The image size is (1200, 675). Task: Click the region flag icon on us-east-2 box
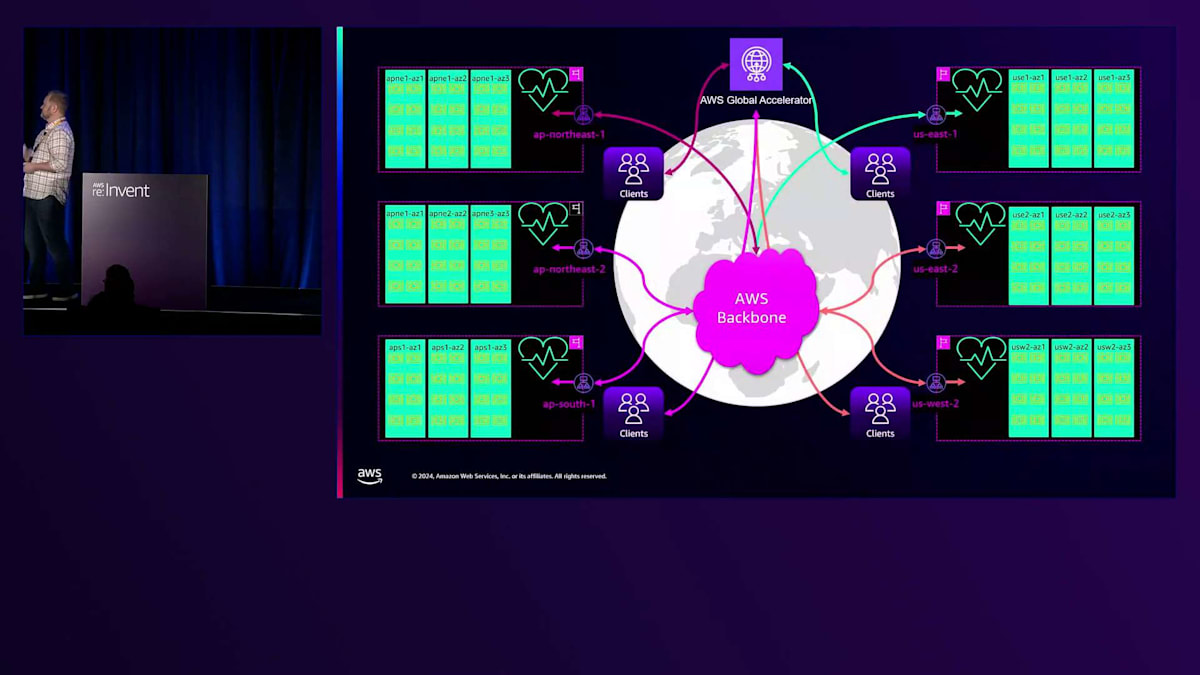942,208
